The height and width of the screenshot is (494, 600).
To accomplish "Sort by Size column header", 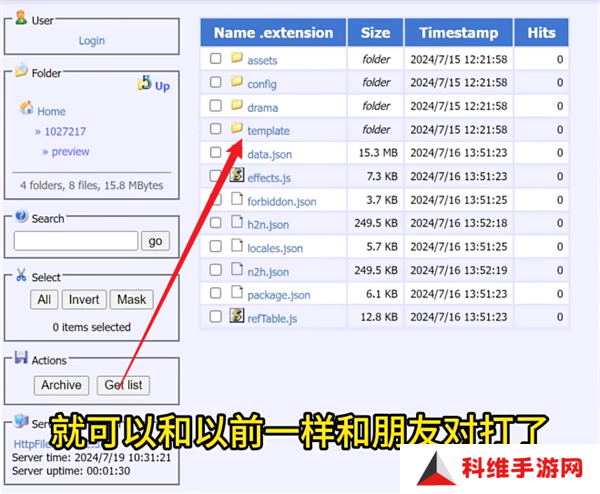I will coord(375,33).
